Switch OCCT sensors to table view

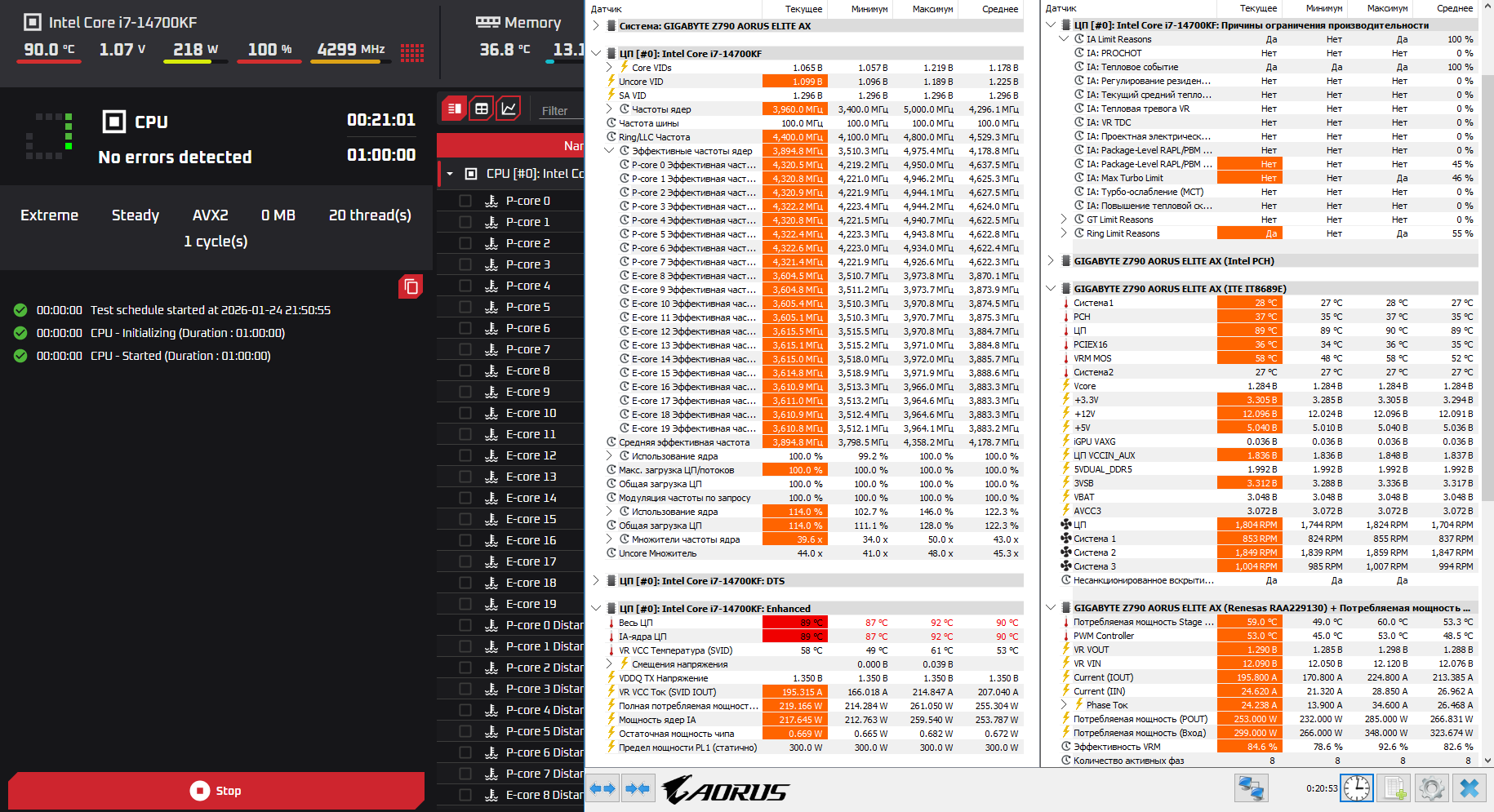(x=482, y=109)
